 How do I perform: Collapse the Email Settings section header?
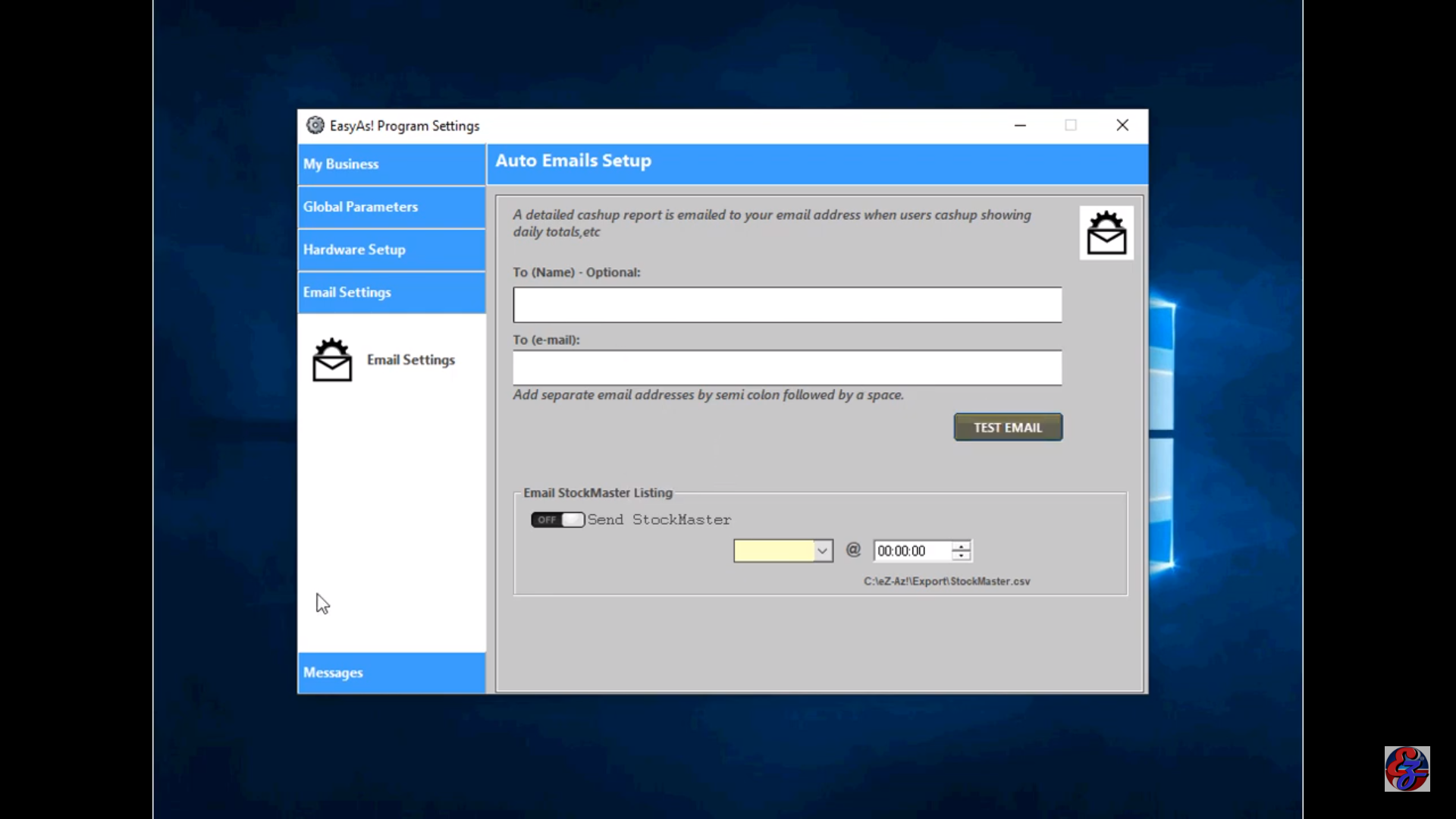[391, 293]
